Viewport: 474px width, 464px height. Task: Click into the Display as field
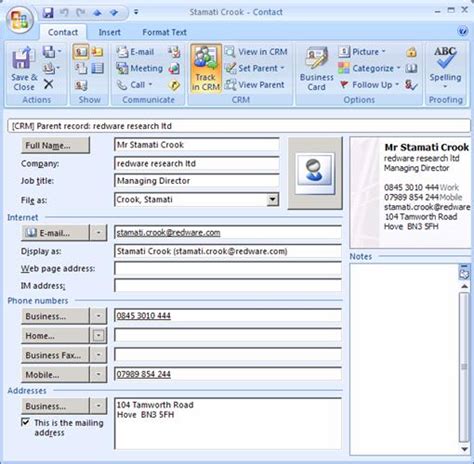coord(228,251)
